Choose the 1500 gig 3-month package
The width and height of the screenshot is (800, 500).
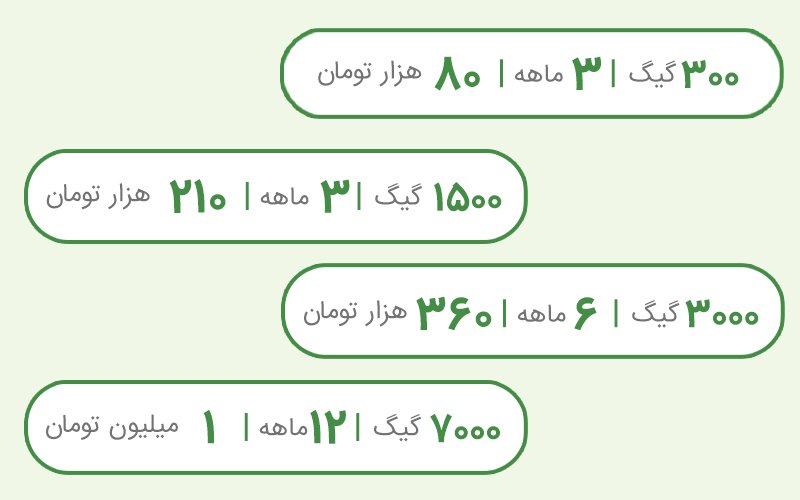pyautogui.click(x=276, y=196)
